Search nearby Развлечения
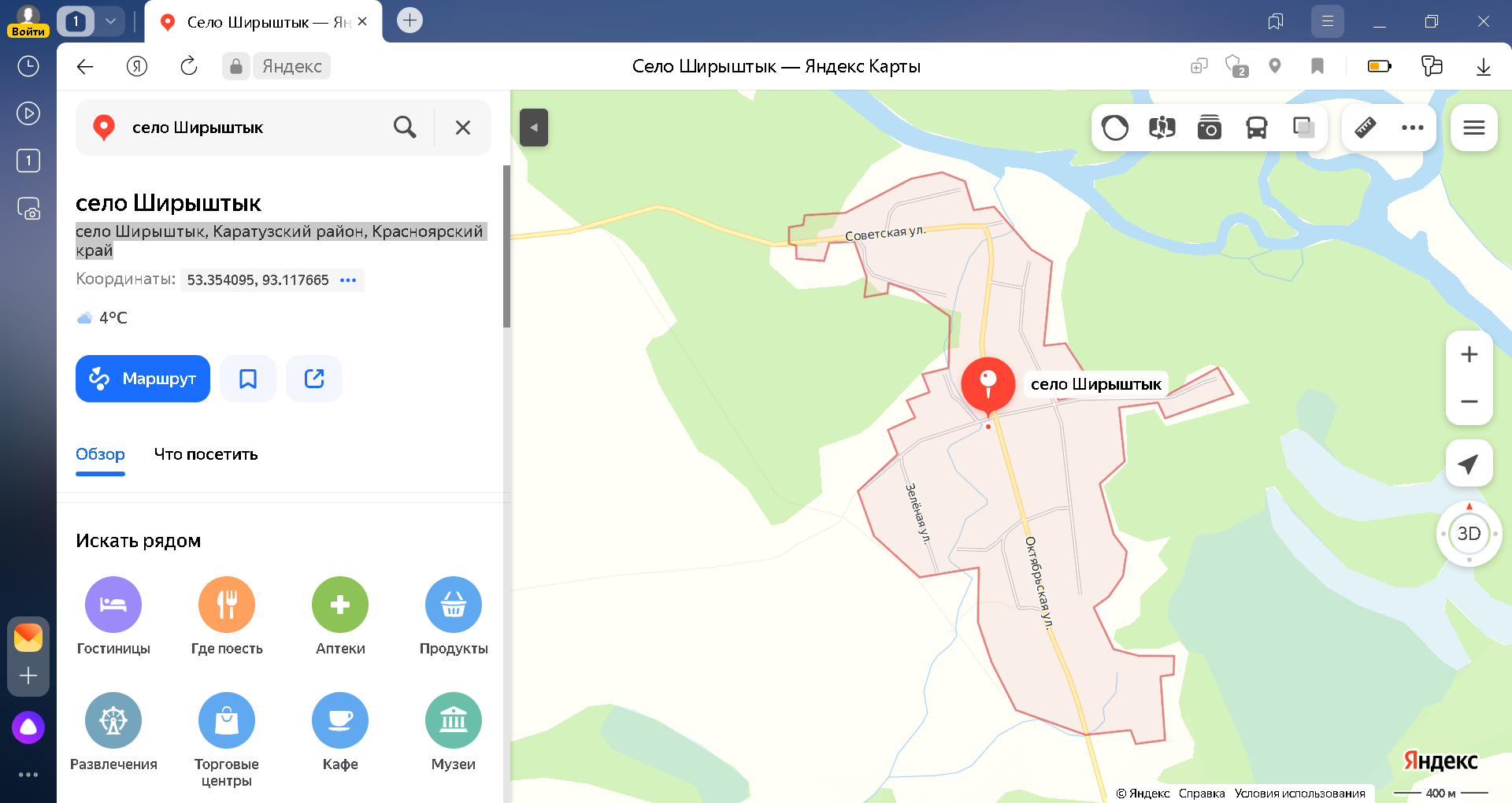This screenshot has height=803, width=1512. click(x=113, y=732)
